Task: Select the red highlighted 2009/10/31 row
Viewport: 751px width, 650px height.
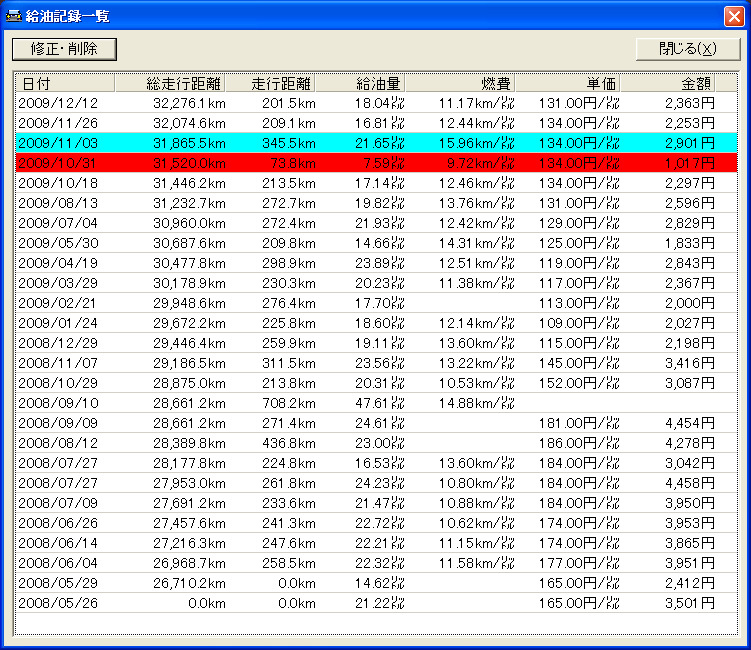Action: (x=375, y=163)
